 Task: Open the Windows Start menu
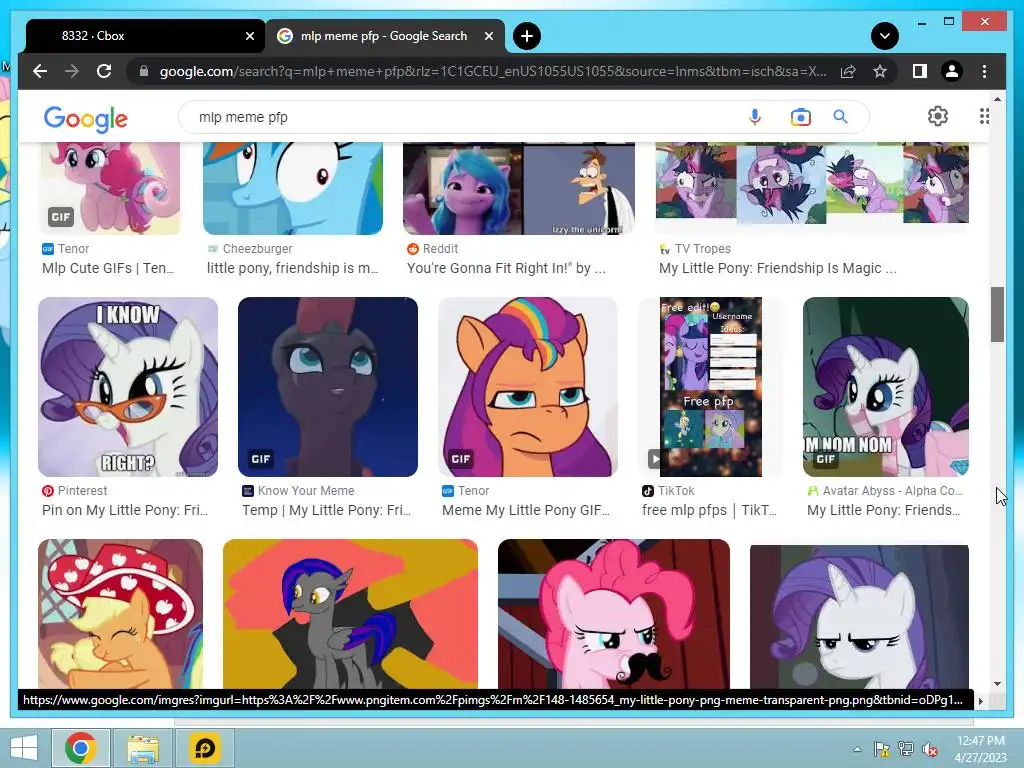pyautogui.click(x=24, y=748)
